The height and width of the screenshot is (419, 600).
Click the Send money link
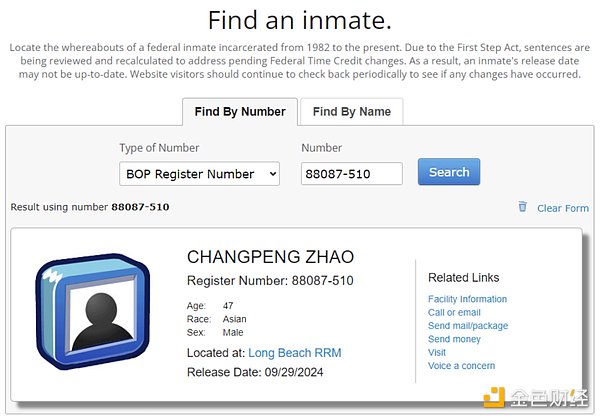[454, 340]
